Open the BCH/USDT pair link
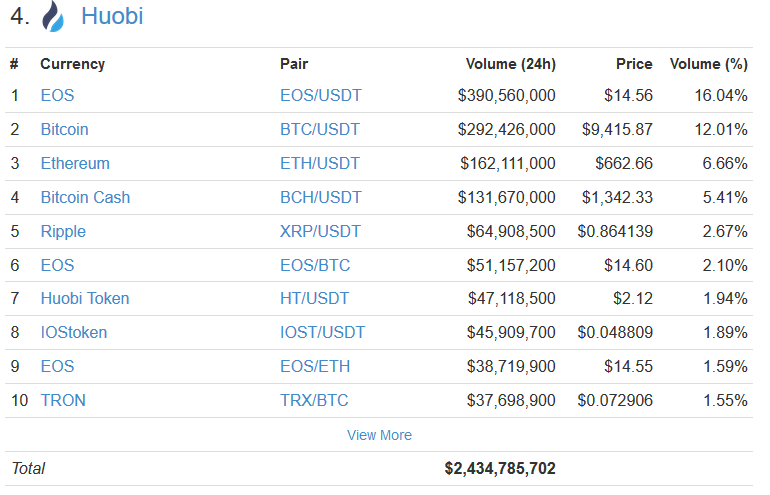 tap(321, 197)
